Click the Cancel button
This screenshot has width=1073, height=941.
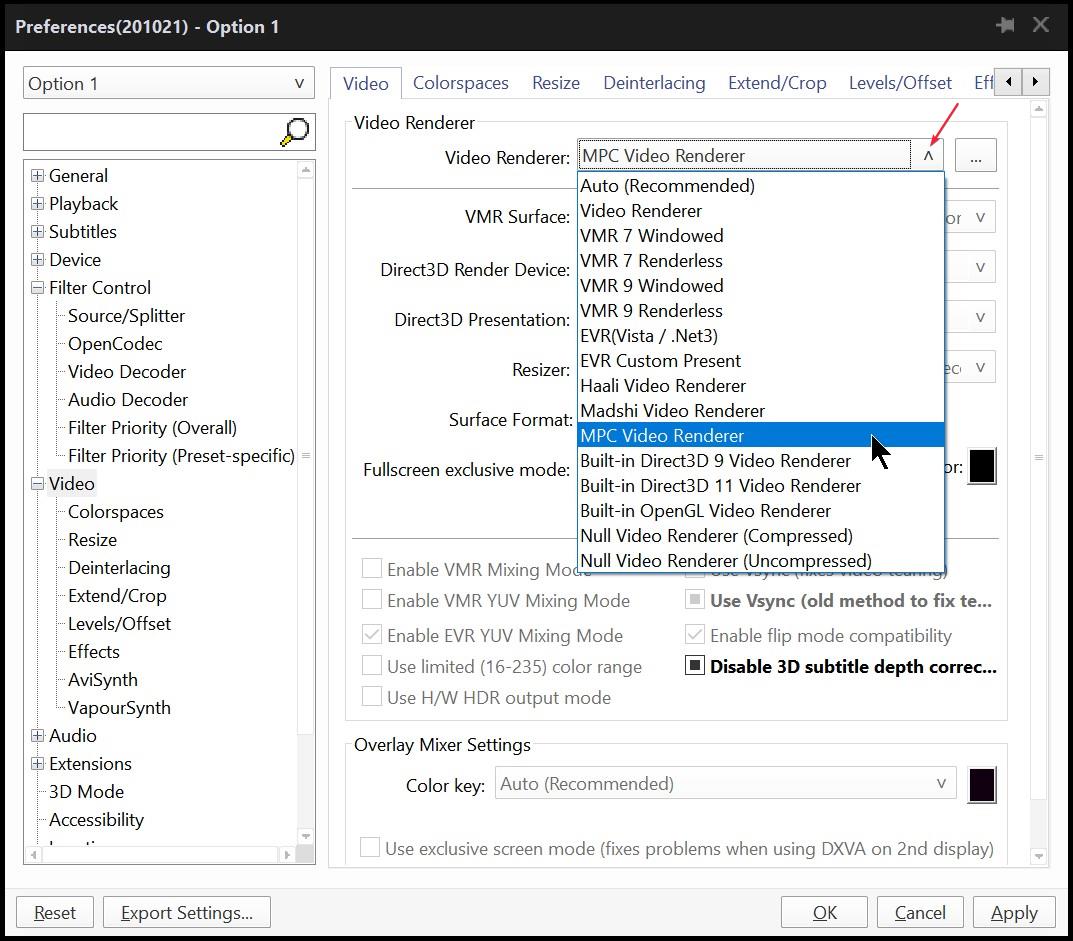click(920, 912)
